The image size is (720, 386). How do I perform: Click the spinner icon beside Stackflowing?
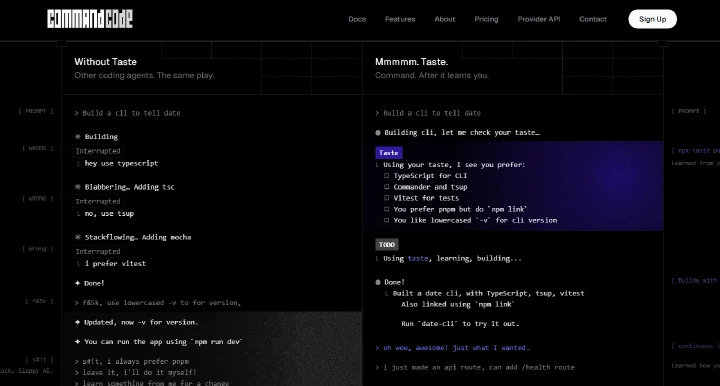(78, 237)
